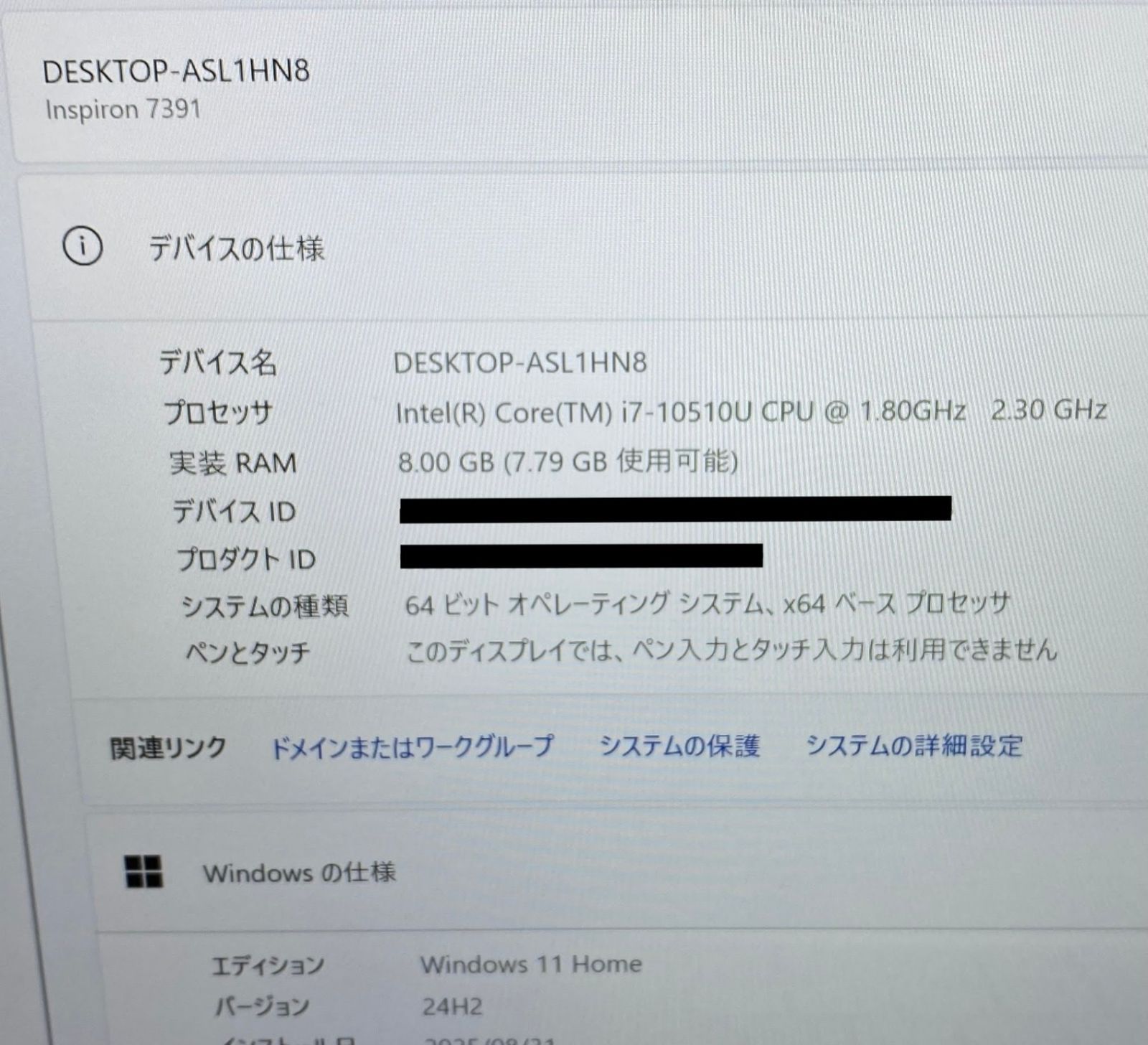Open the システムの詳細設定 link
This screenshot has width=1148, height=1045.
(x=914, y=745)
